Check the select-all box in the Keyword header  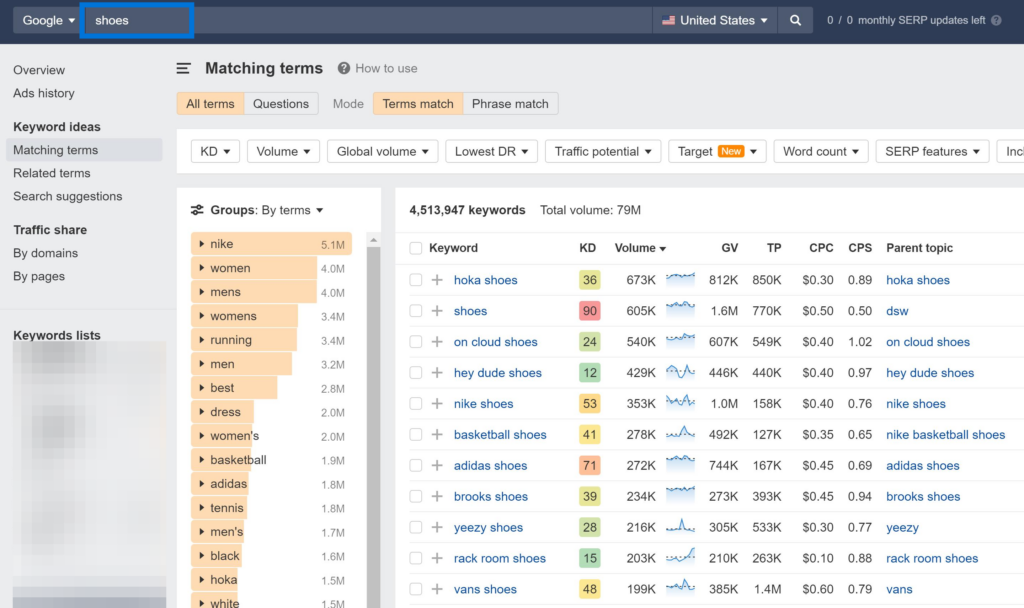point(417,247)
